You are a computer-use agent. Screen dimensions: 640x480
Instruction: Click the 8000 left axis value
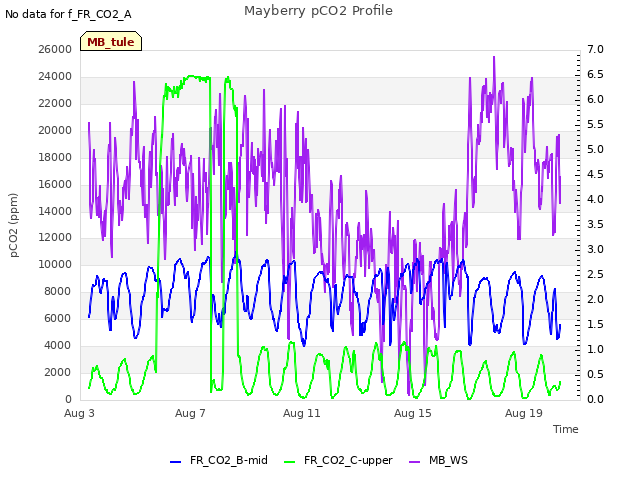[58, 291]
